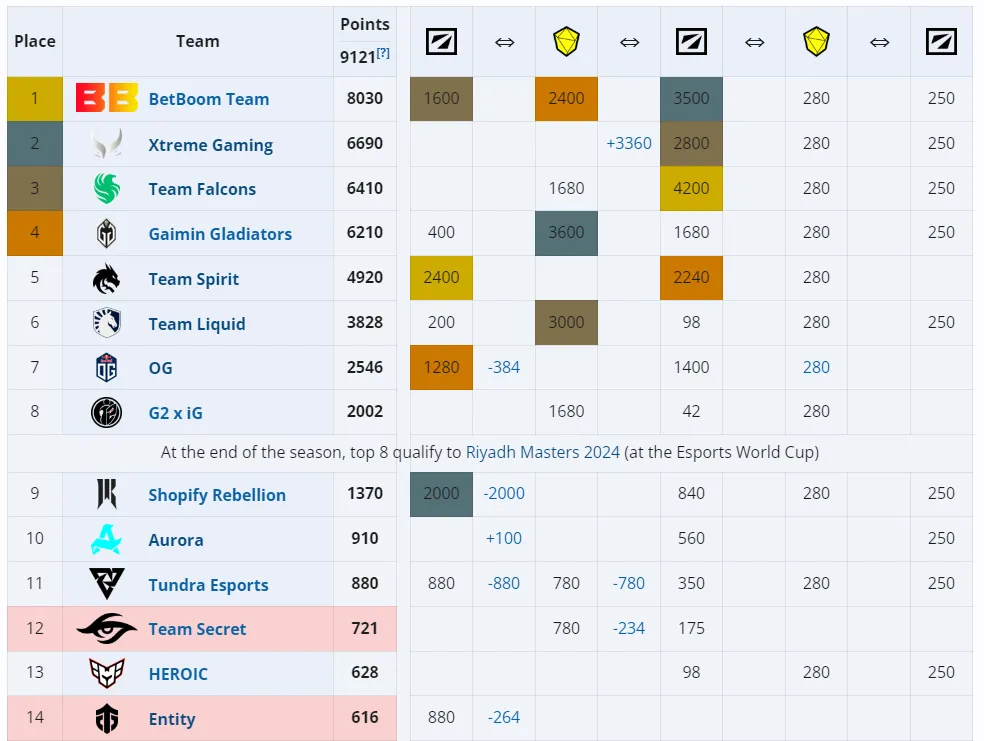
Task: Click the Place column header
Action: coord(35,41)
